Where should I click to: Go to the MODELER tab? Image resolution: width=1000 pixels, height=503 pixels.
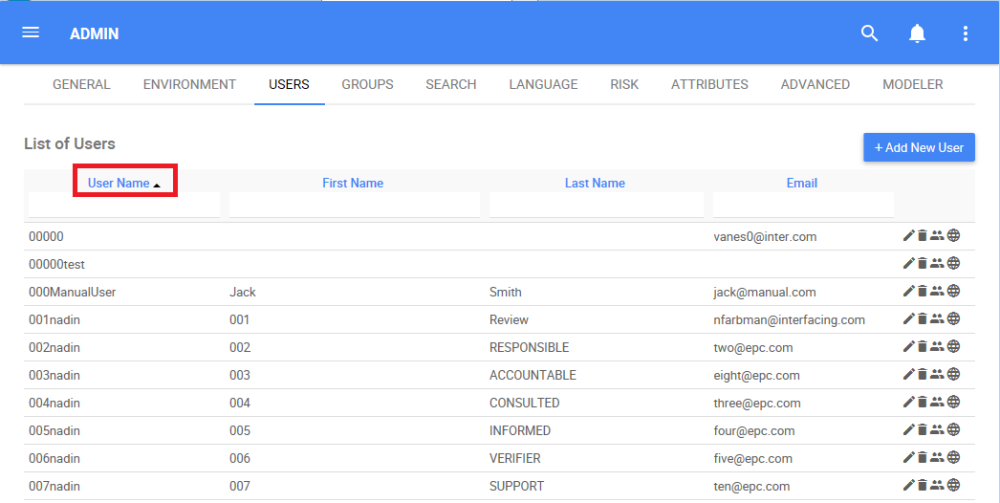[912, 85]
